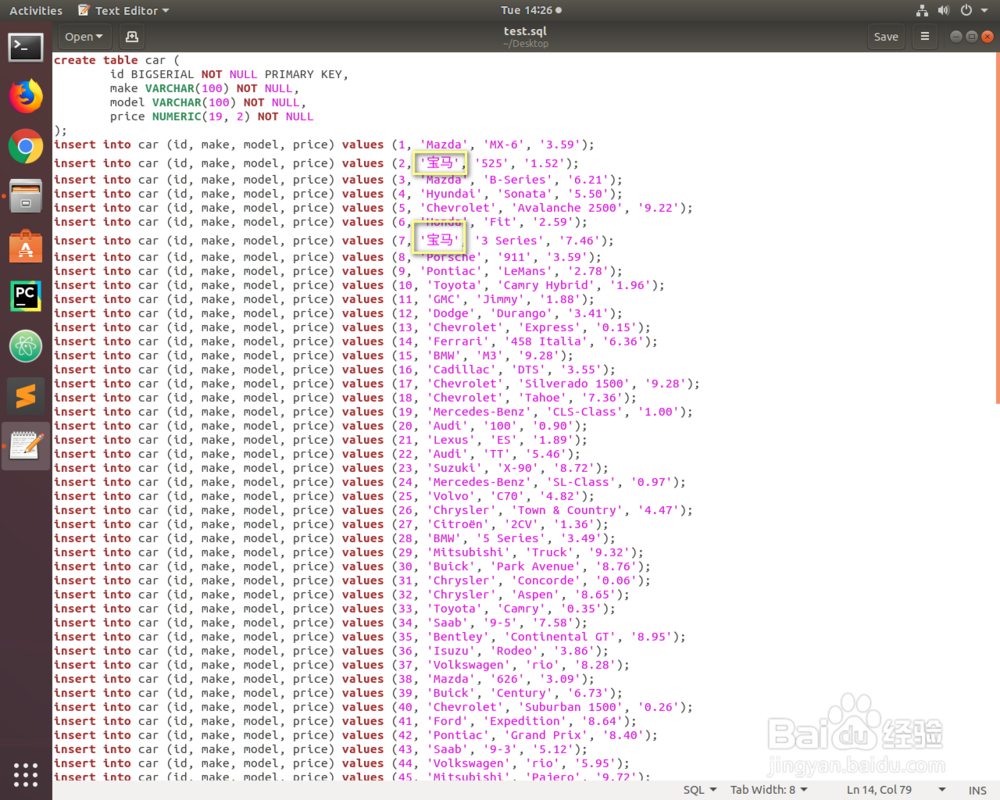Click 'Continental GT' in the Bentley row
The width and height of the screenshot is (1000, 800).
coord(560,637)
